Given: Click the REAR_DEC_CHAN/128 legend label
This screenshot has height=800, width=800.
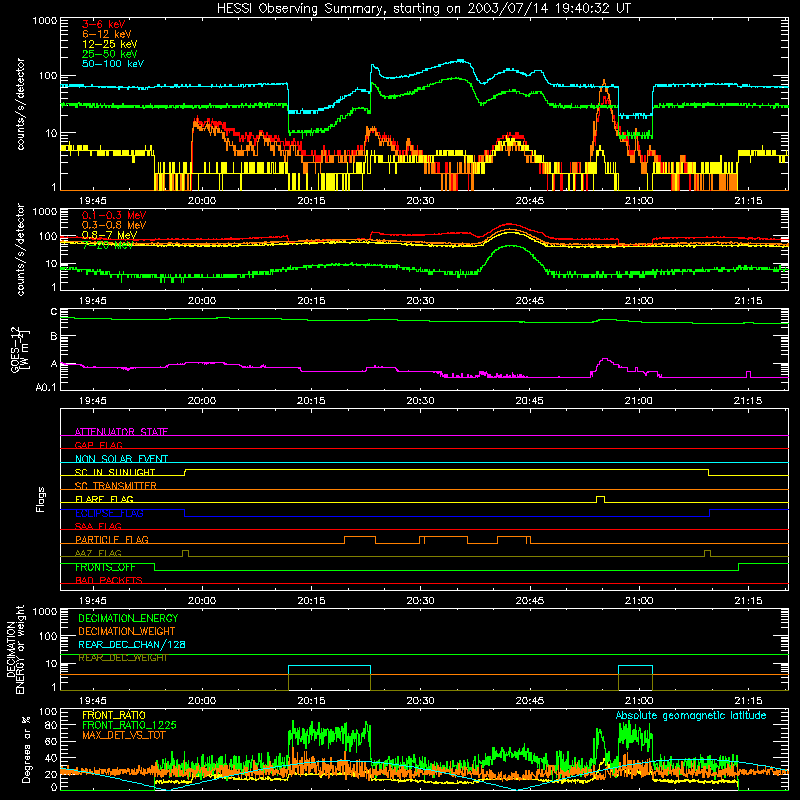Looking at the screenshot, I should click(x=132, y=644).
